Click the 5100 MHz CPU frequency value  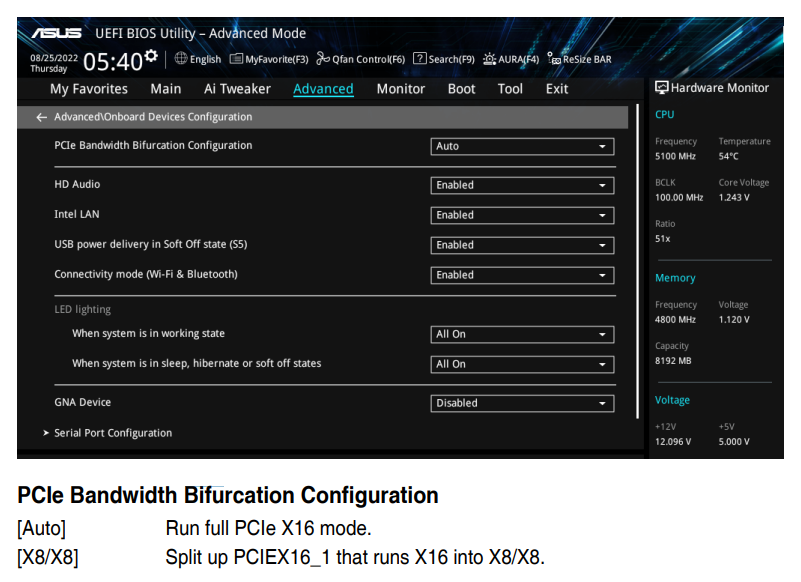[675, 156]
